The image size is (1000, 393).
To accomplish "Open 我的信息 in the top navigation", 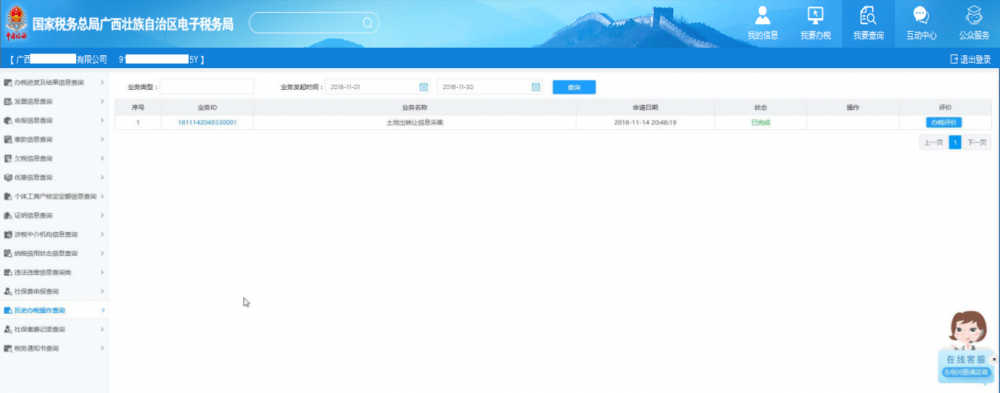I will click(763, 24).
